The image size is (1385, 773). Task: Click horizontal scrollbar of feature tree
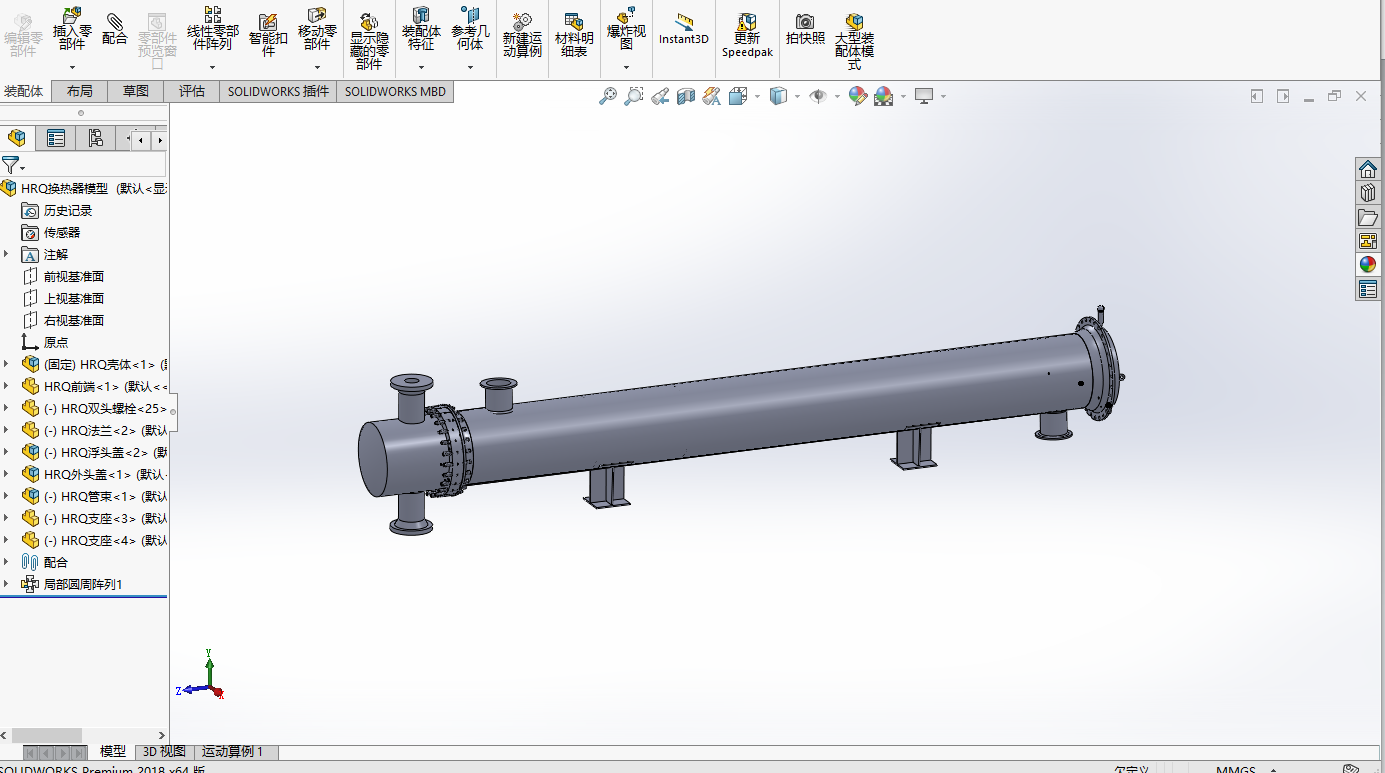point(46,735)
